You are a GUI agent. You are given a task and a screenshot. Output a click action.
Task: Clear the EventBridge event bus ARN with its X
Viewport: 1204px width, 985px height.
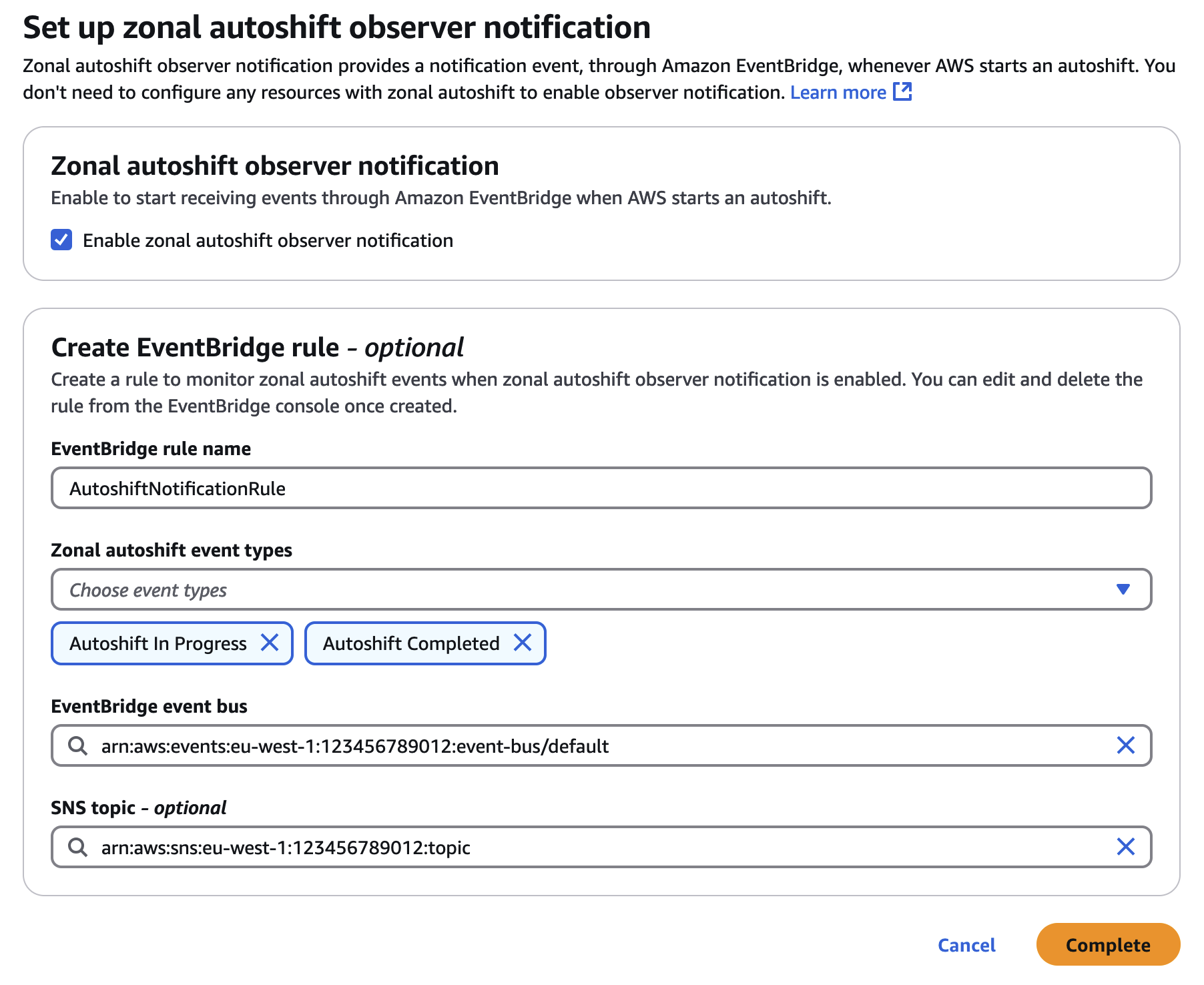click(1126, 745)
